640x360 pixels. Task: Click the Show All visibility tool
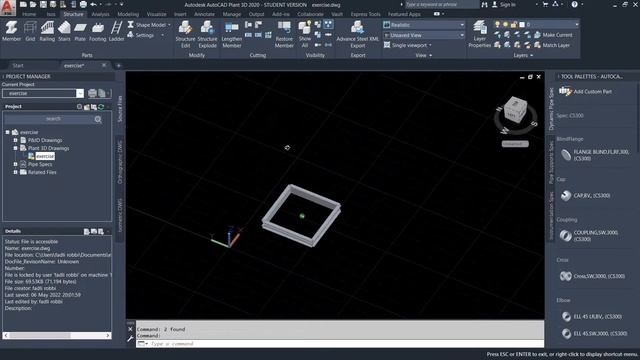(x=304, y=34)
